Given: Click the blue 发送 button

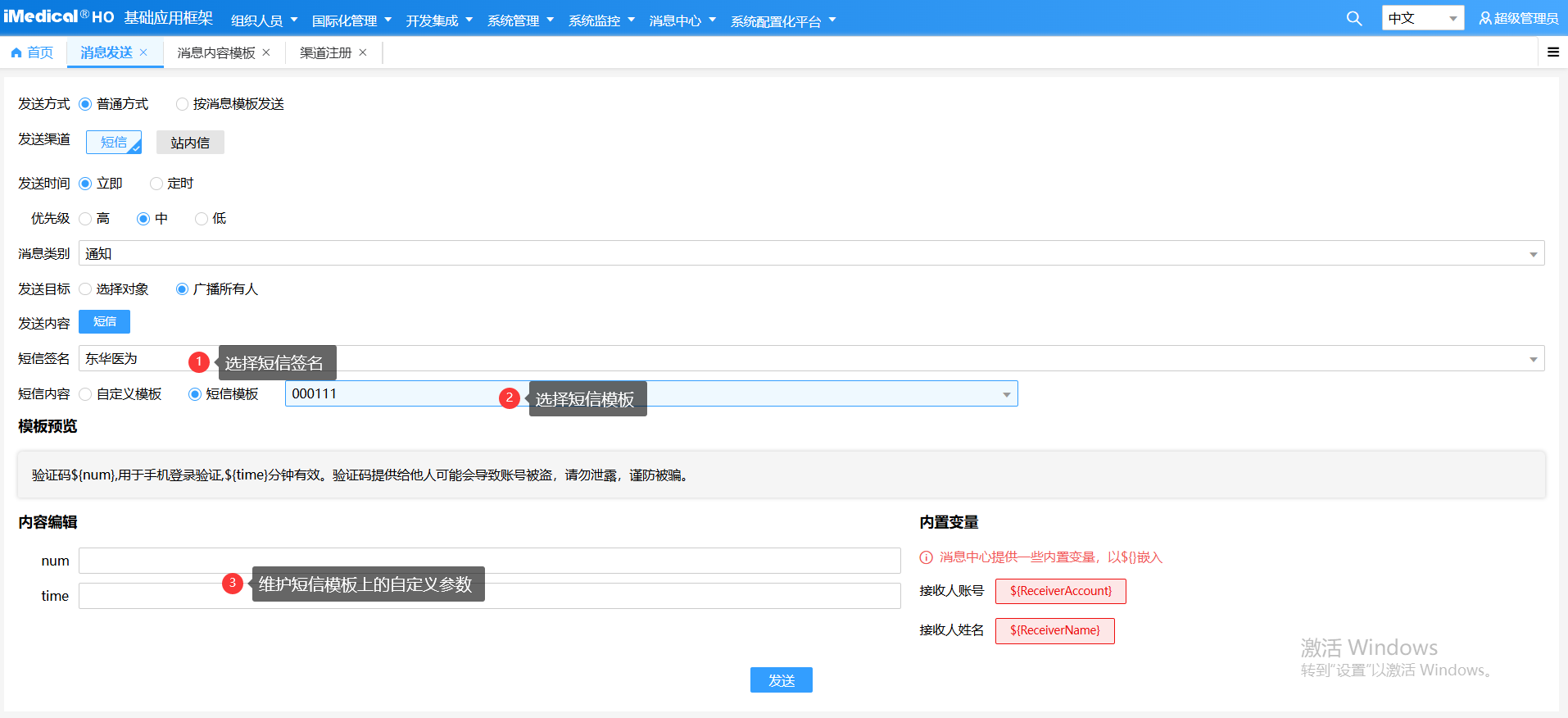Looking at the screenshot, I should [781, 680].
